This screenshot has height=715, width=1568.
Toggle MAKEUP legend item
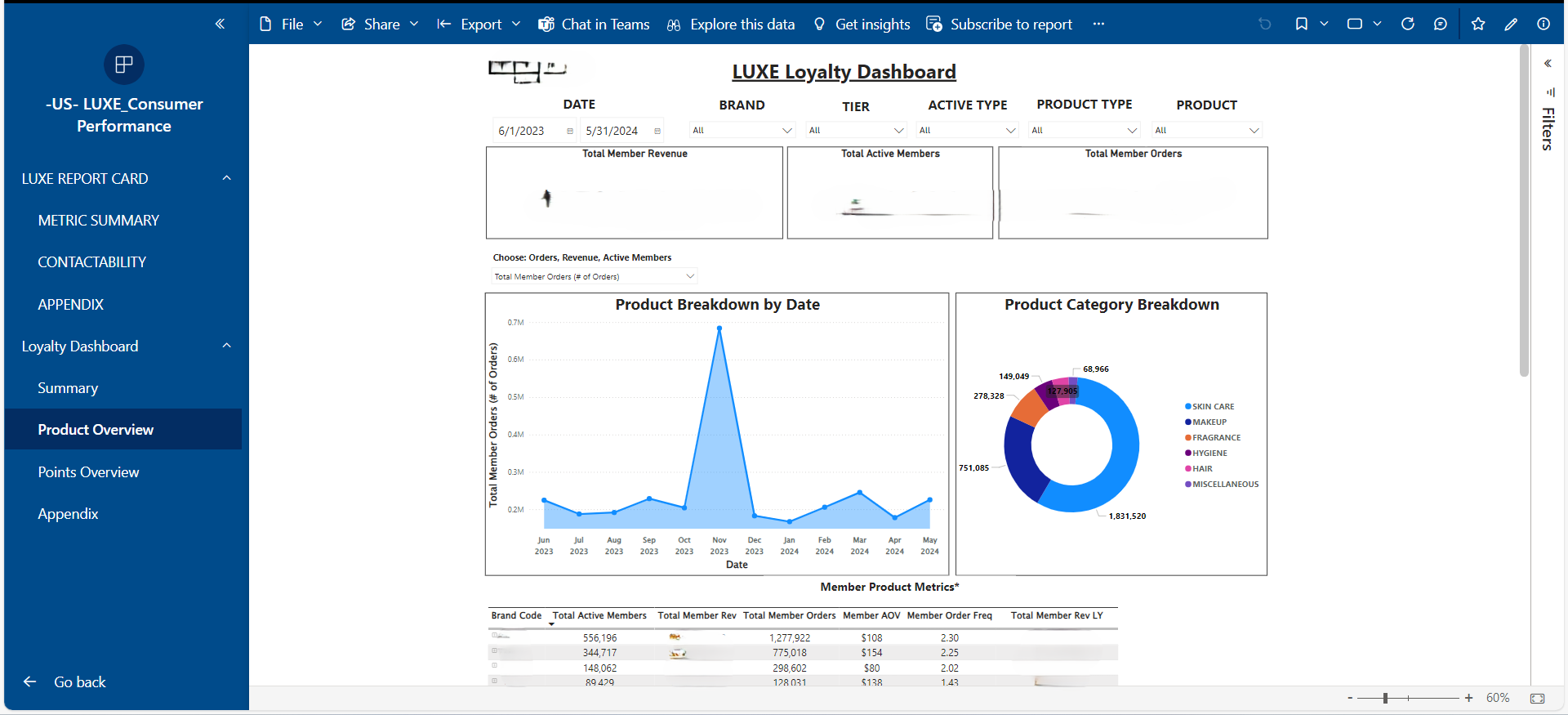pos(1209,422)
